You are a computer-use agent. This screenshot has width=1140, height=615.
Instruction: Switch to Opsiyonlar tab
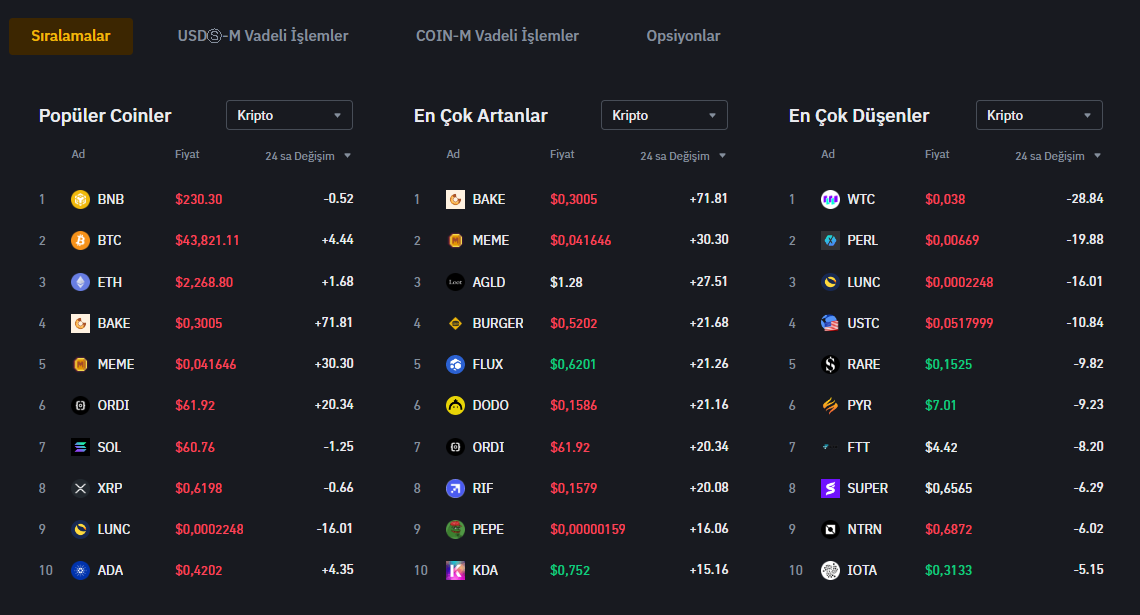click(683, 36)
